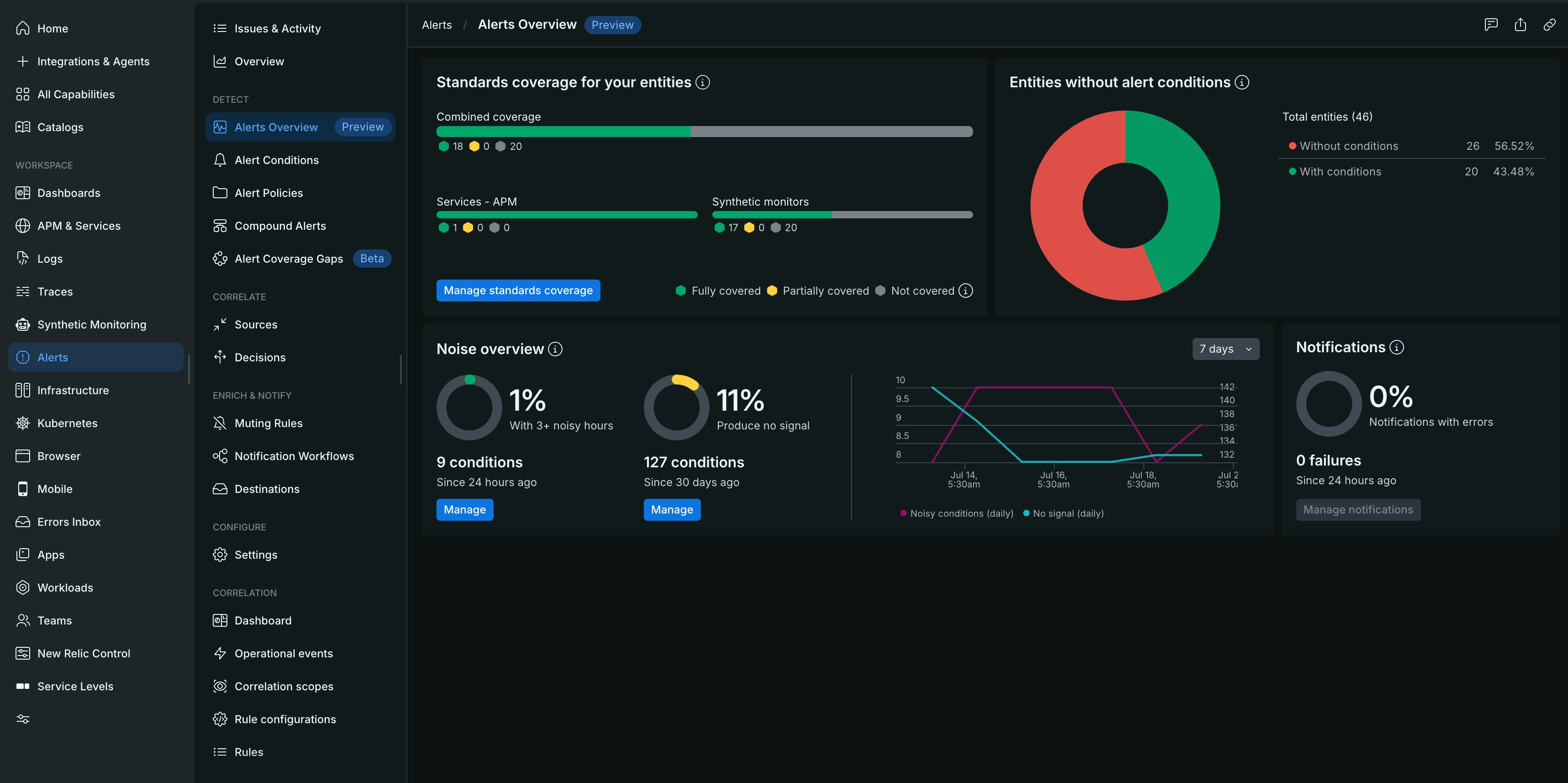Click the Errors Inbox tray icon
1568x783 pixels.
click(x=22, y=521)
